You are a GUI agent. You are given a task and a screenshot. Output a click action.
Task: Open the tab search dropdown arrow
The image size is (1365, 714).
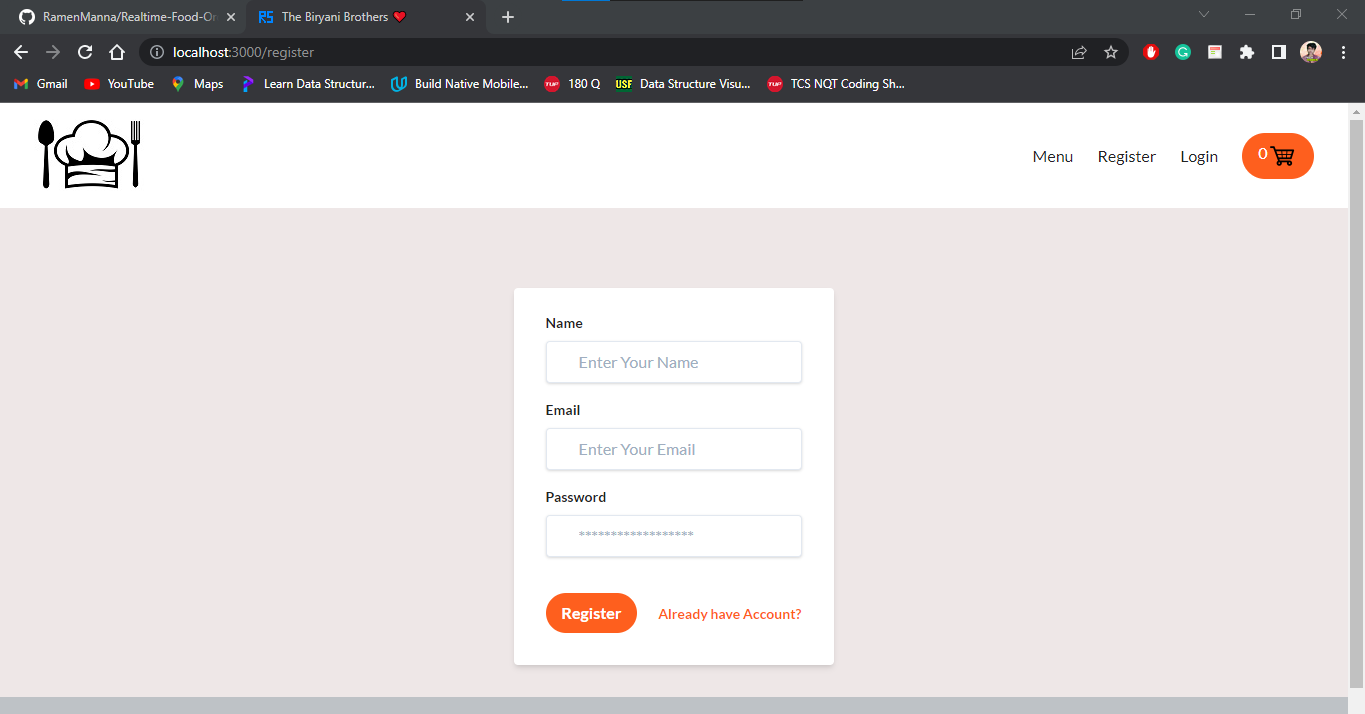(x=1204, y=14)
